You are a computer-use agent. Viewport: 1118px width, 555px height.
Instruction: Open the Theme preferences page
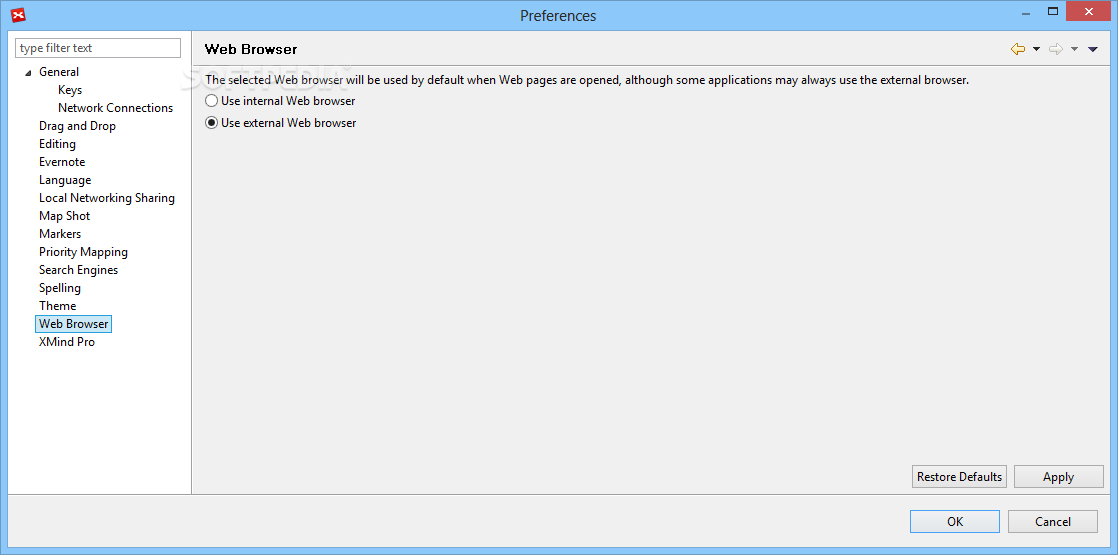(58, 305)
